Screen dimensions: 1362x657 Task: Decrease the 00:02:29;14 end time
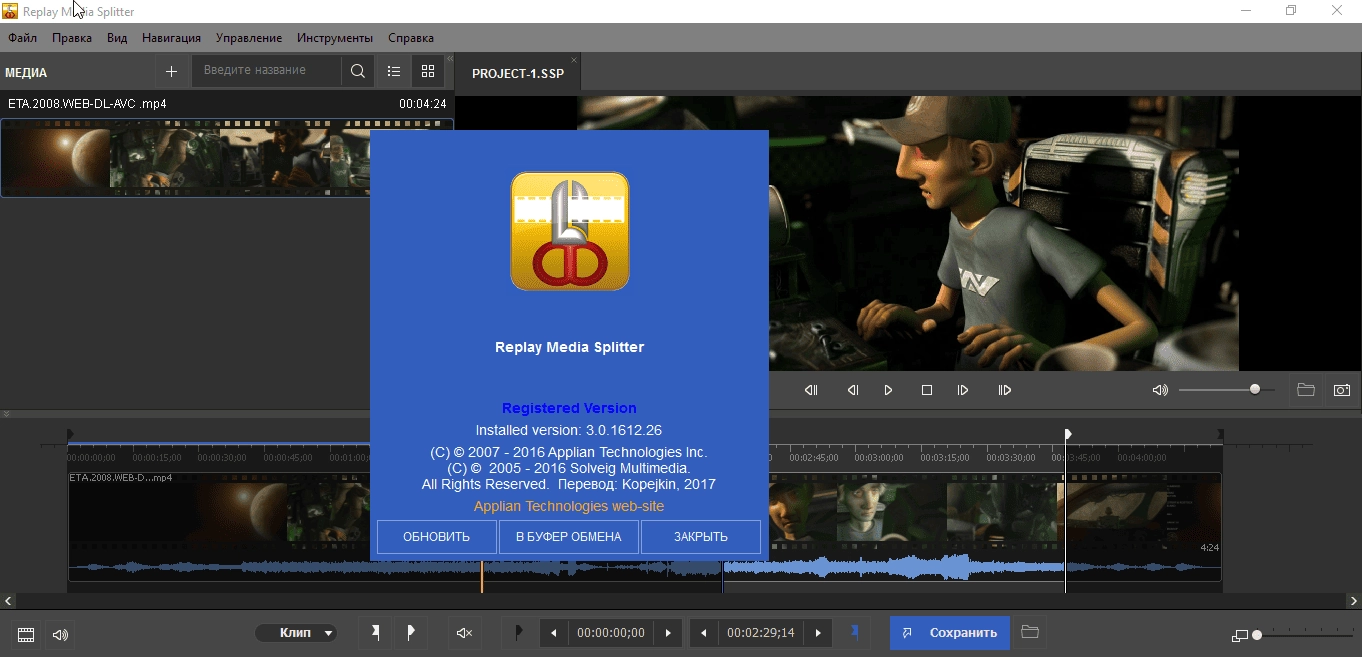coord(704,633)
